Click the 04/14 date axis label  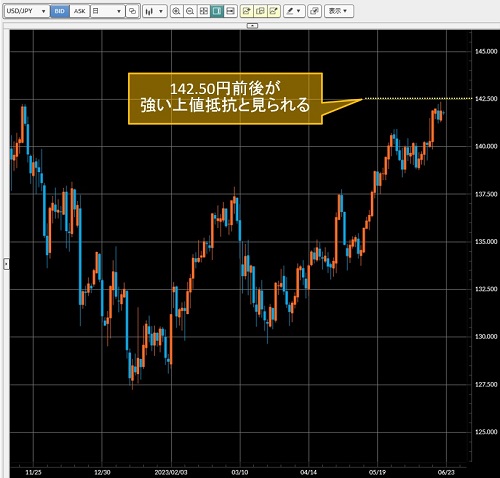(309, 472)
